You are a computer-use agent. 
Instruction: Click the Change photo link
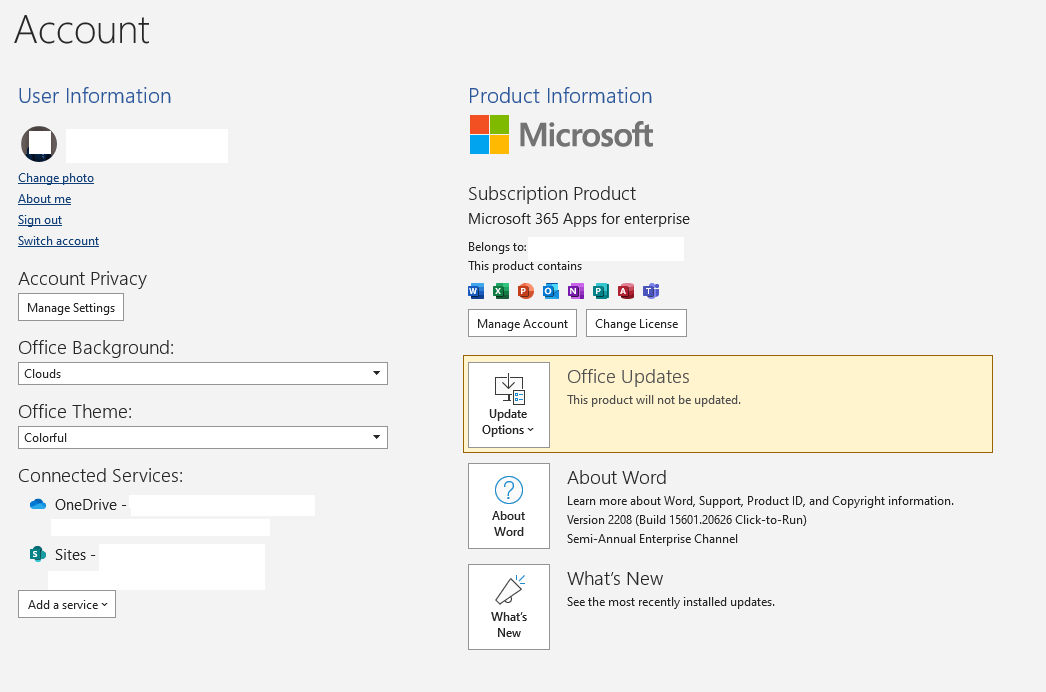click(56, 178)
